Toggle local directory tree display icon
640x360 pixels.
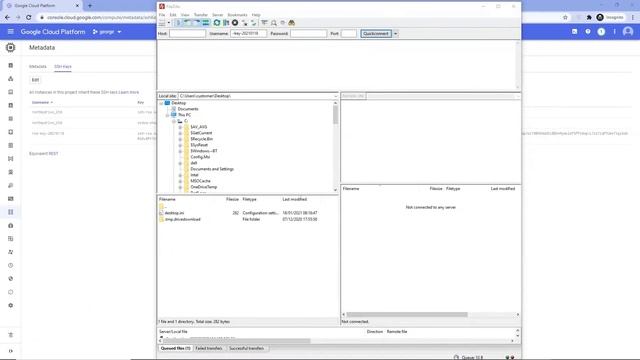pyautogui.click(x=187, y=23)
